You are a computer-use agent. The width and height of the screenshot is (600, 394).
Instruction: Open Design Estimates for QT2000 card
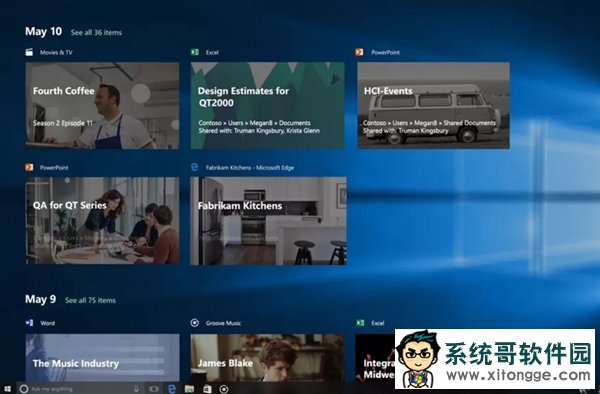pos(267,106)
